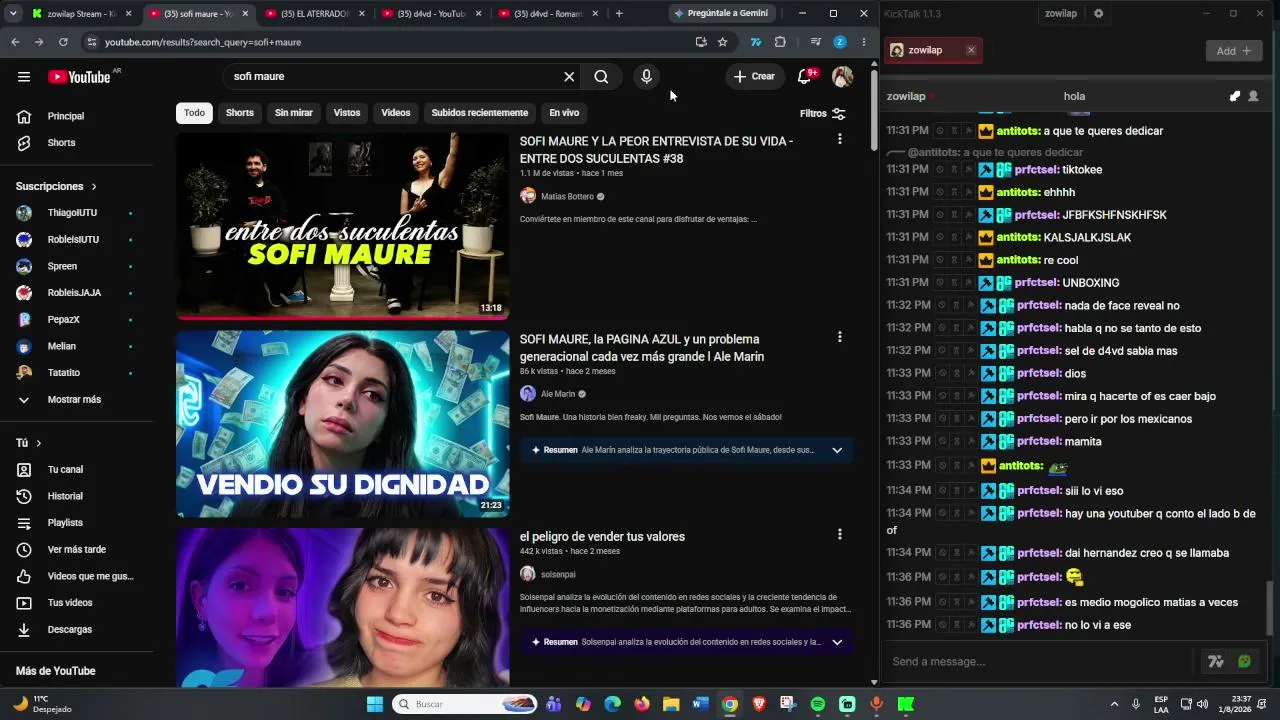Open Chrome's three-dot menu
Image resolution: width=1280 pixels, height=720 pixels.
pos(864,42)
